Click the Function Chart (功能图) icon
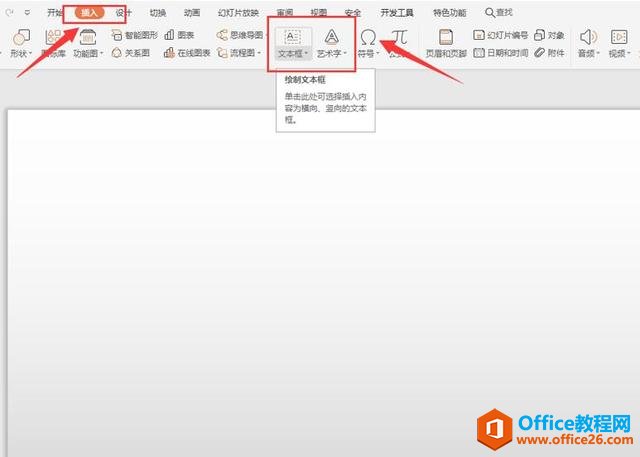This screenshot has width=640, height=457. [x=88, y=38]
